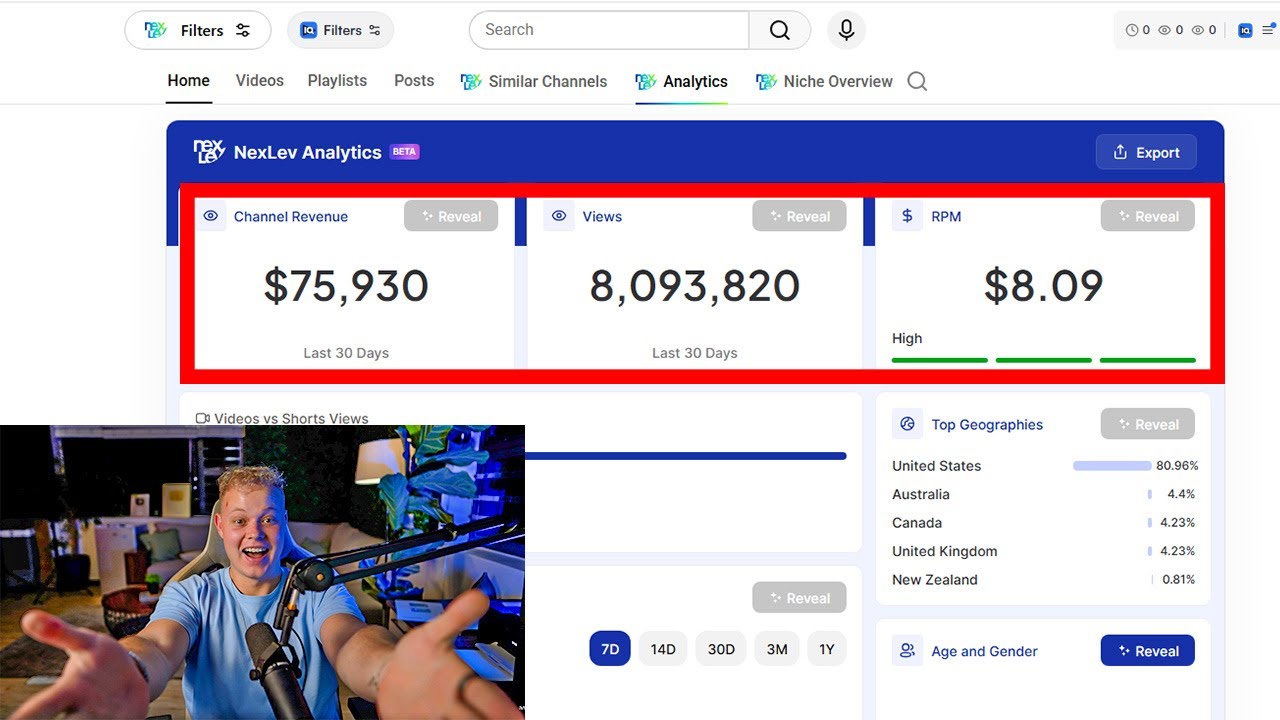Reveal the Top Geographies card
The image size is (1280, 720).
(x=1148, y=424)
